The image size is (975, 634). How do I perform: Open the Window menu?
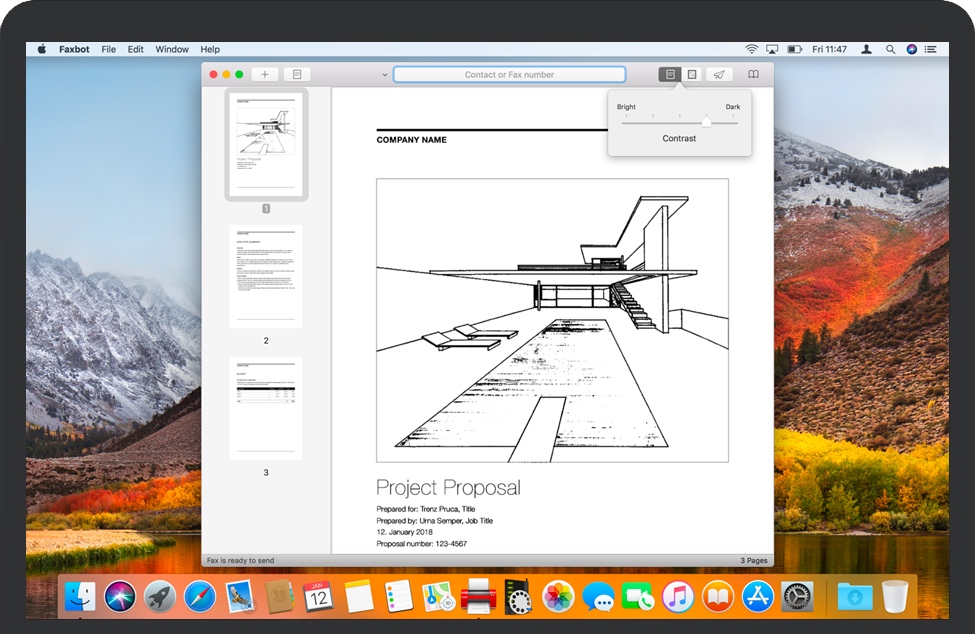[172, 49]
